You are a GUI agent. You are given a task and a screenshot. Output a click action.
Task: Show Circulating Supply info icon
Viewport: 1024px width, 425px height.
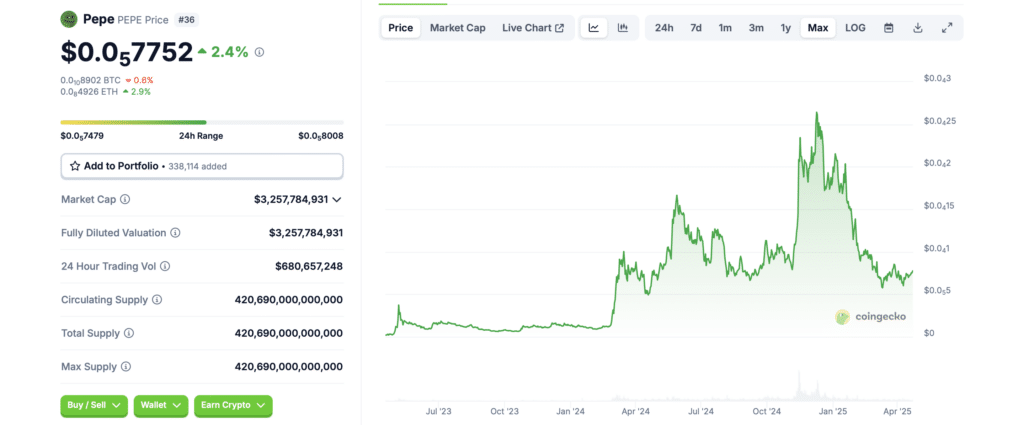click(157, 300)
